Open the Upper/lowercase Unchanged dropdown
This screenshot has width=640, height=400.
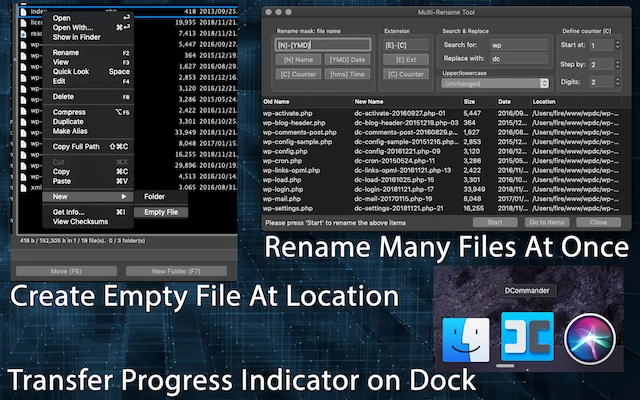point(495,83)
